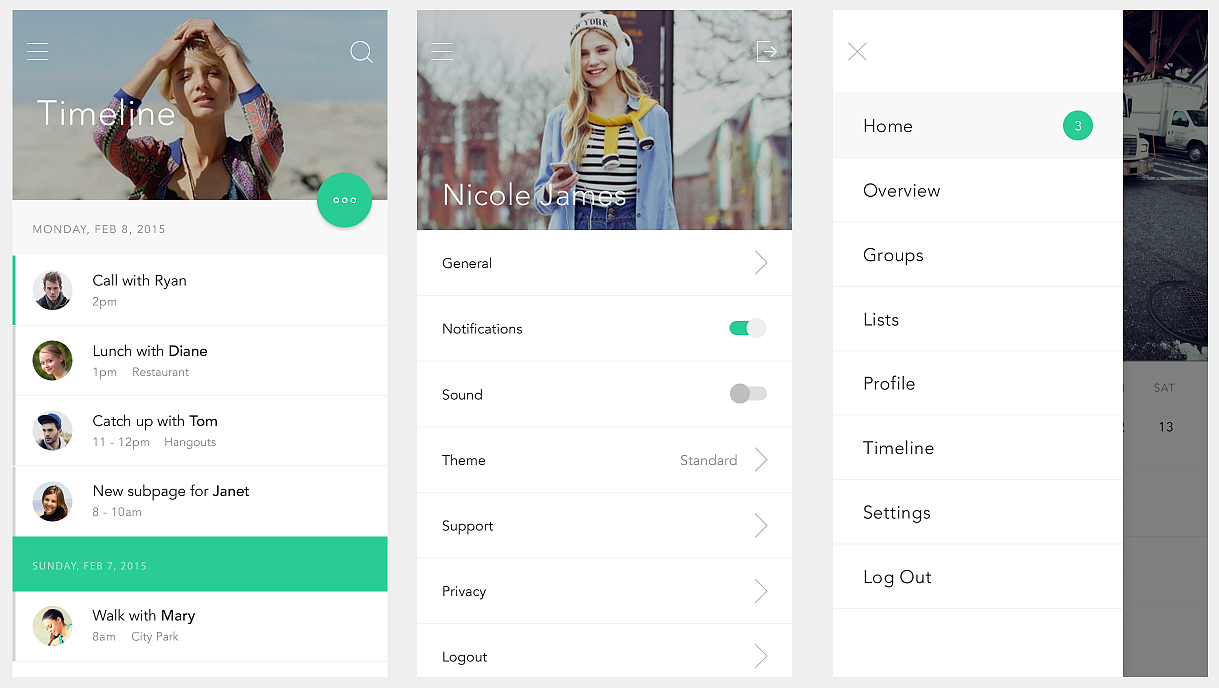Screen dimensions: 1219x688
Task: Tap the Logout label in settings list
Action: [465, 657]
